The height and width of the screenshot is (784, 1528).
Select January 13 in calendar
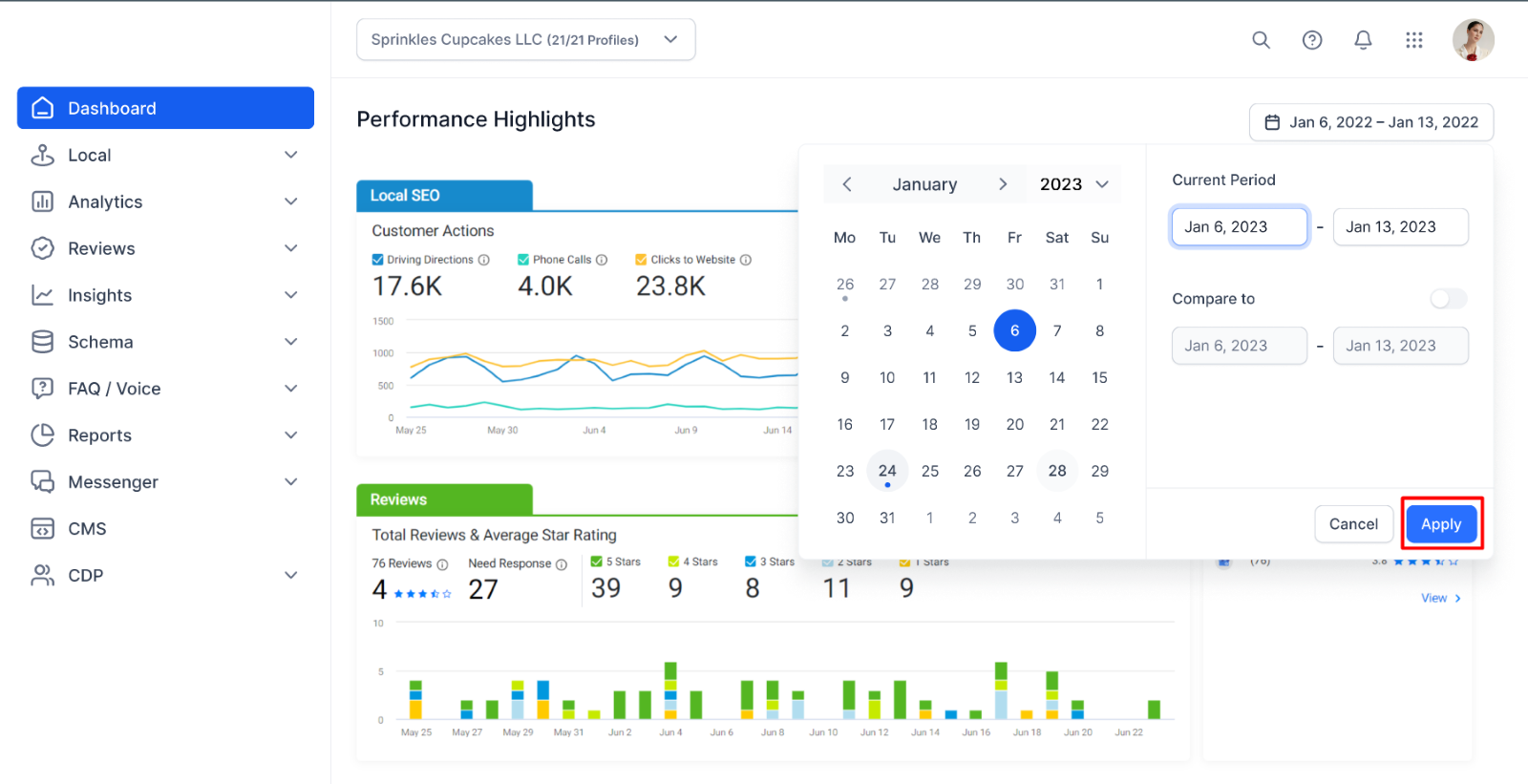click(1014, 378)
